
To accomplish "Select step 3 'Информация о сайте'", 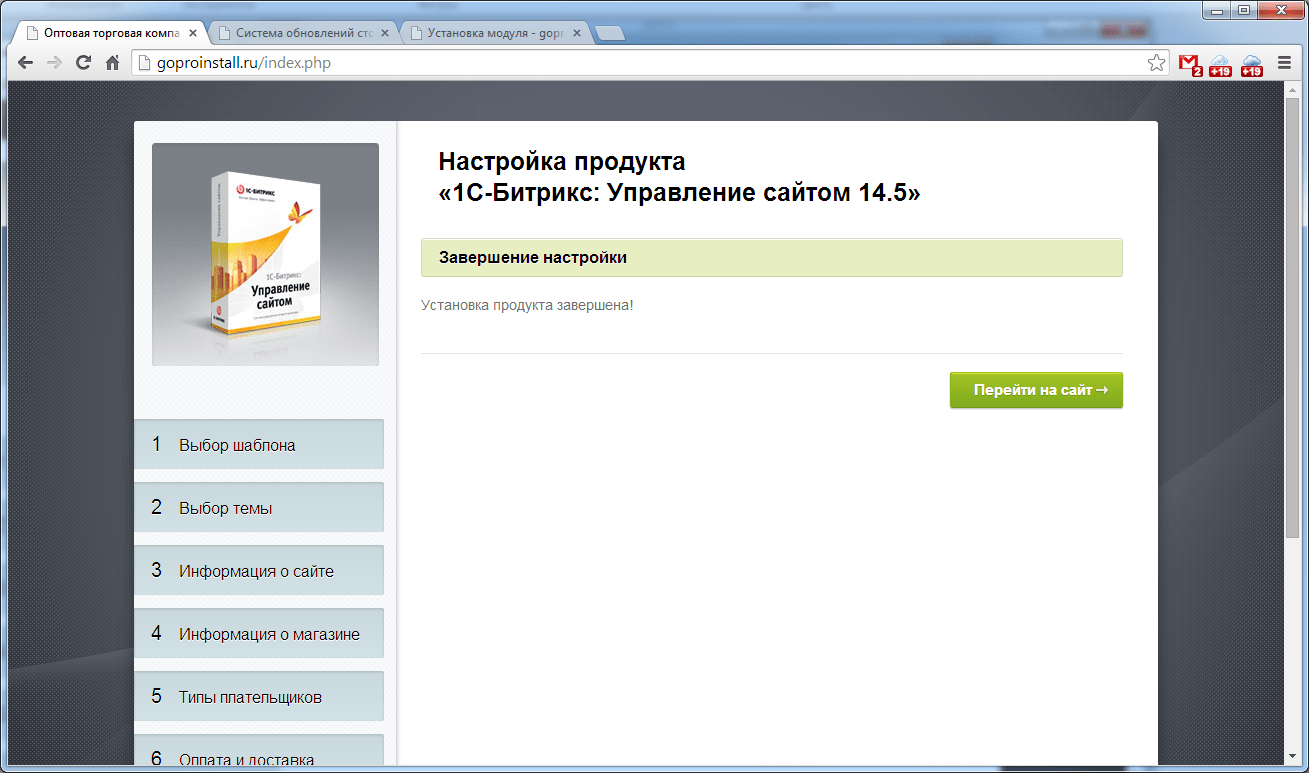I will click(x=259, y=570).
